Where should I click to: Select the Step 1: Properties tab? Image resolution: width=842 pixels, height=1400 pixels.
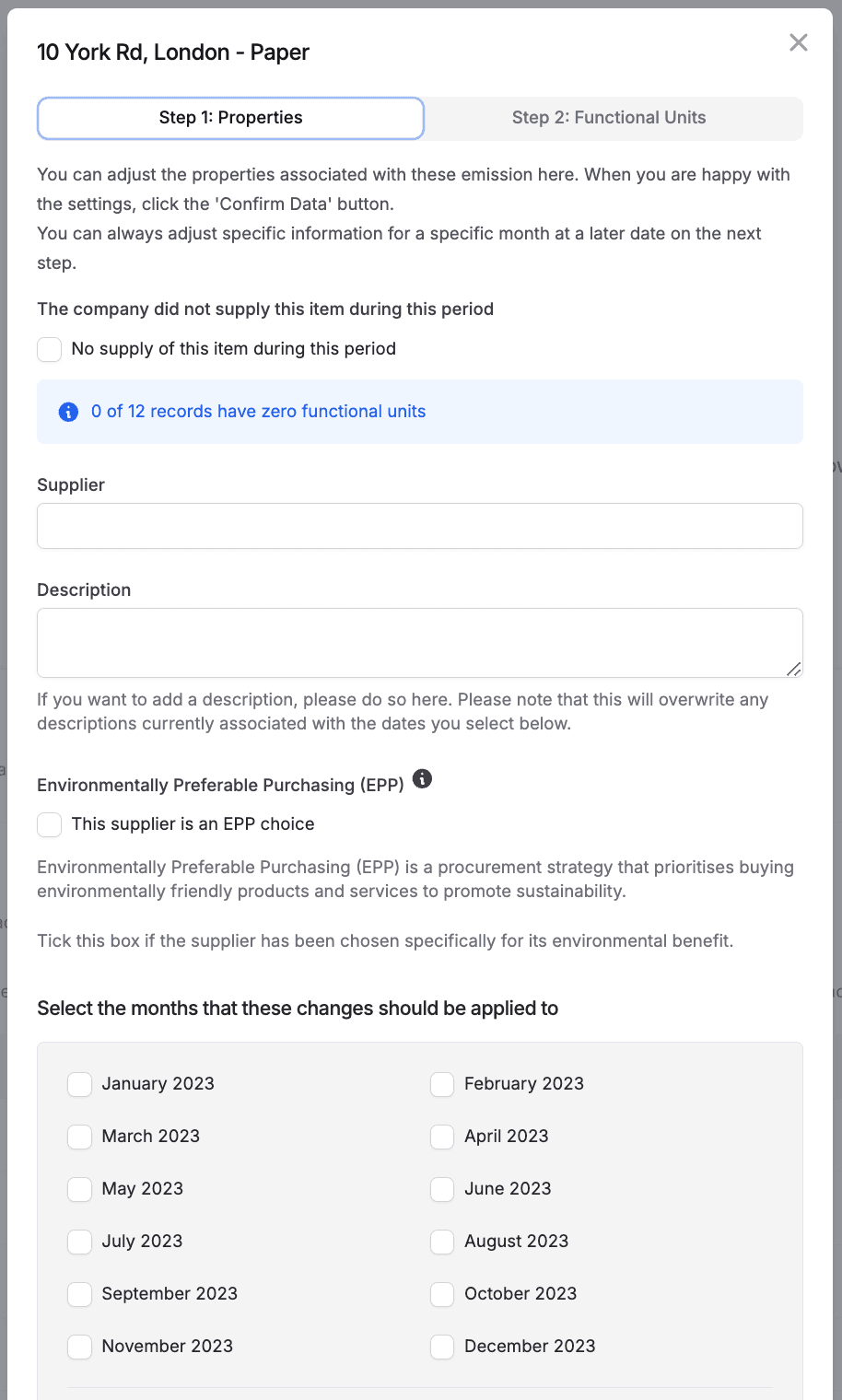pyautogui.click(x=230, y=118)
